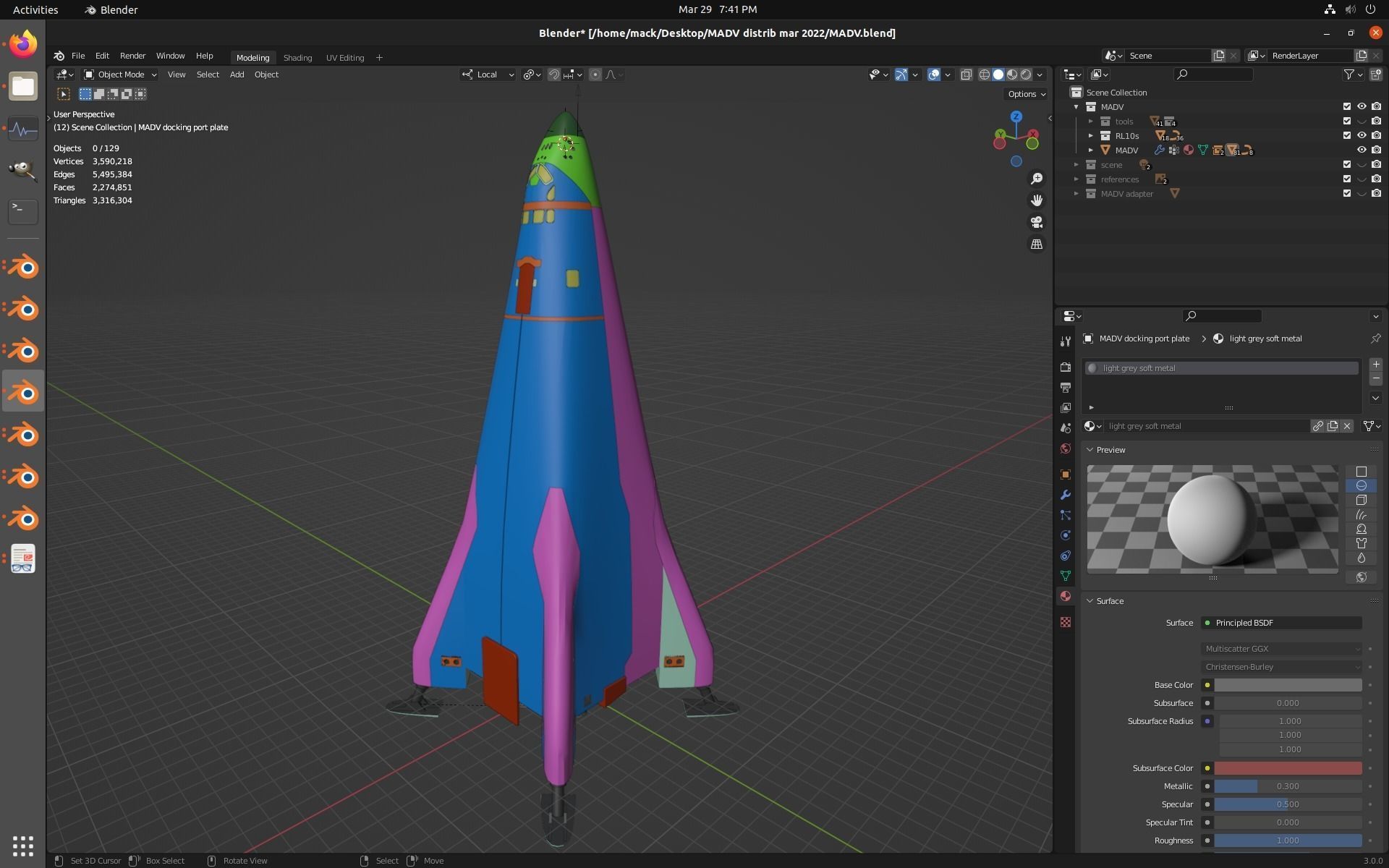Viewport: 1389px width, 868px height.
Task: Open the Modifiers wrench properties tab
Action: (1065, 495)
